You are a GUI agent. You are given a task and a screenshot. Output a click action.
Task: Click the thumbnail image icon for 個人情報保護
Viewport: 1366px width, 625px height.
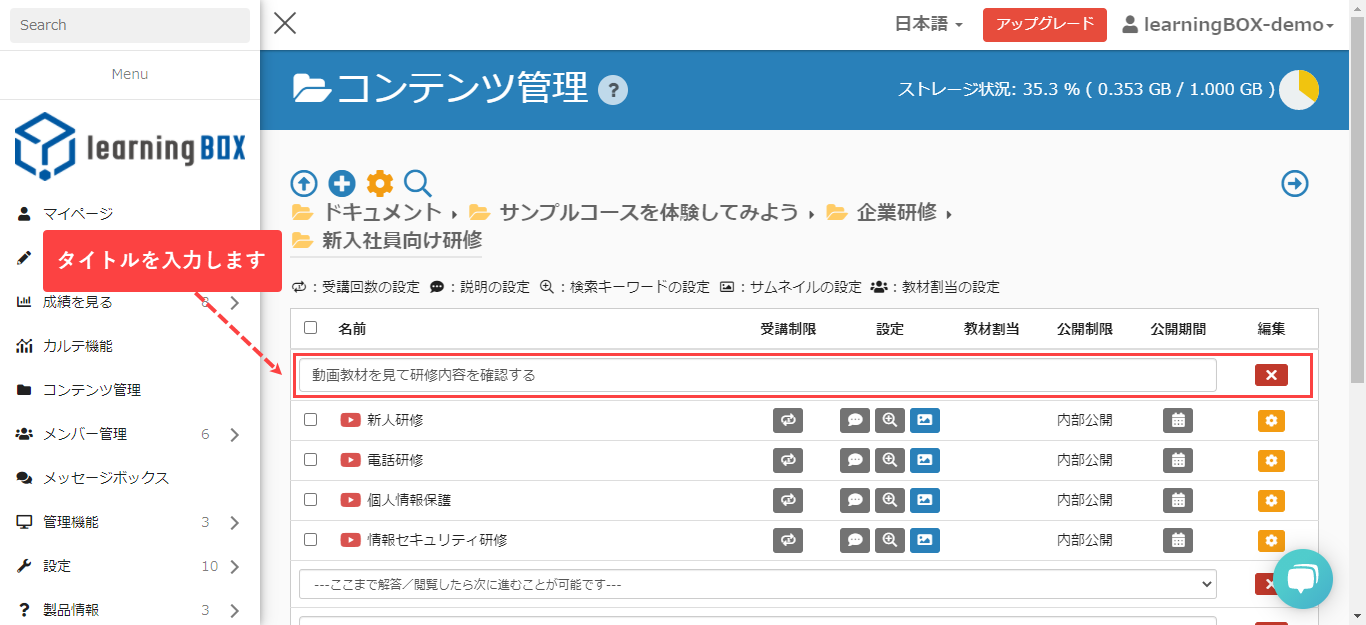click(925, 501)
